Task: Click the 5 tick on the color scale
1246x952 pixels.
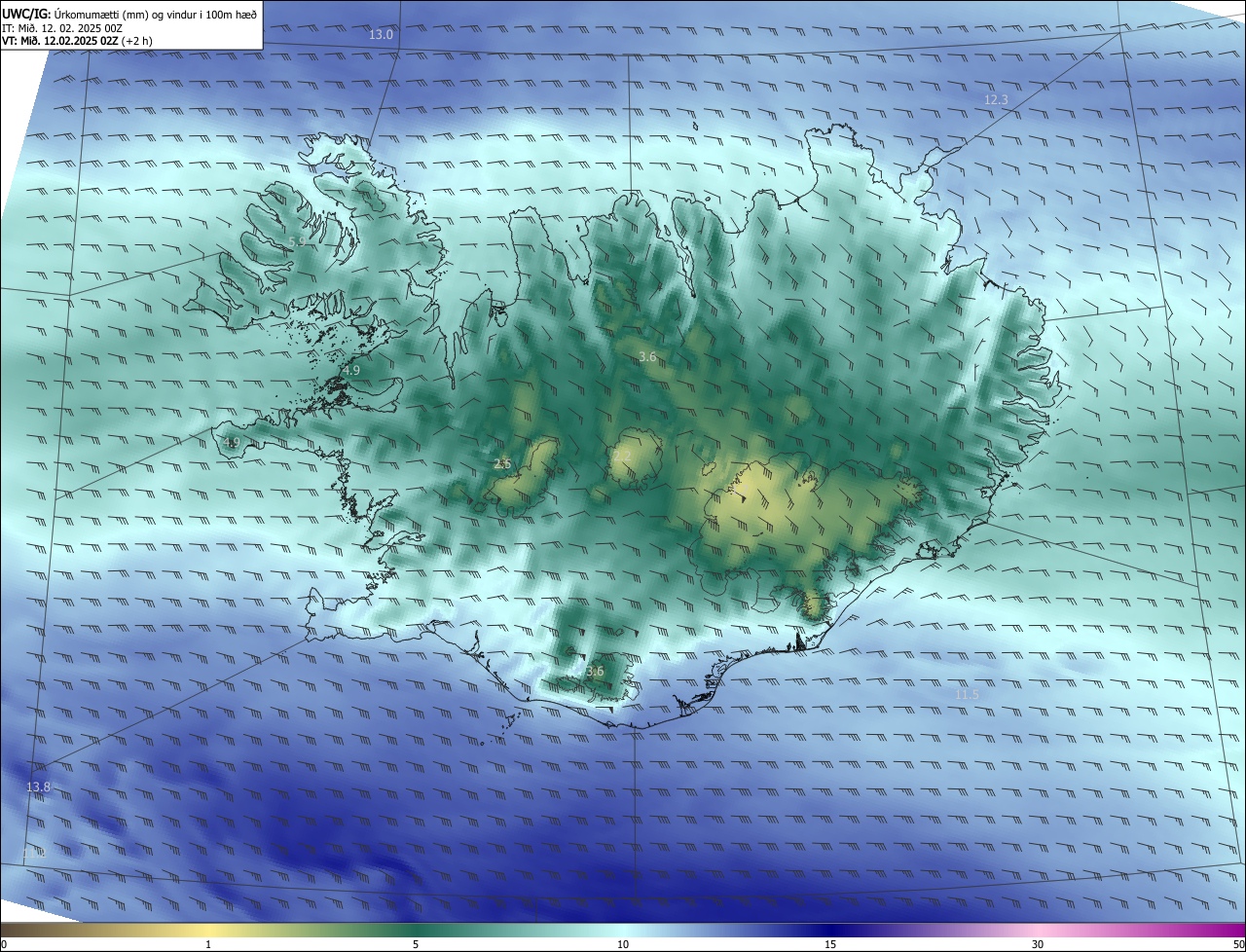Action: coord(416,944)
